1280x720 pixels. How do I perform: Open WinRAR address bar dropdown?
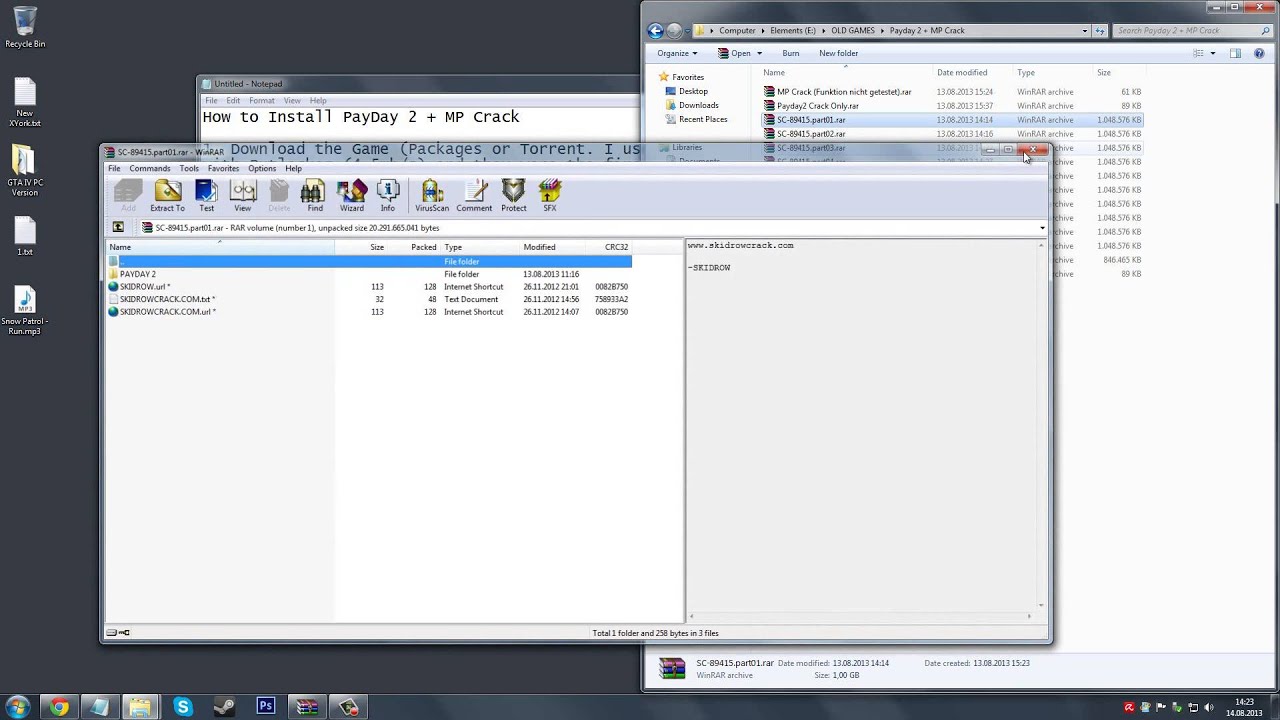tap(1042, 228)
